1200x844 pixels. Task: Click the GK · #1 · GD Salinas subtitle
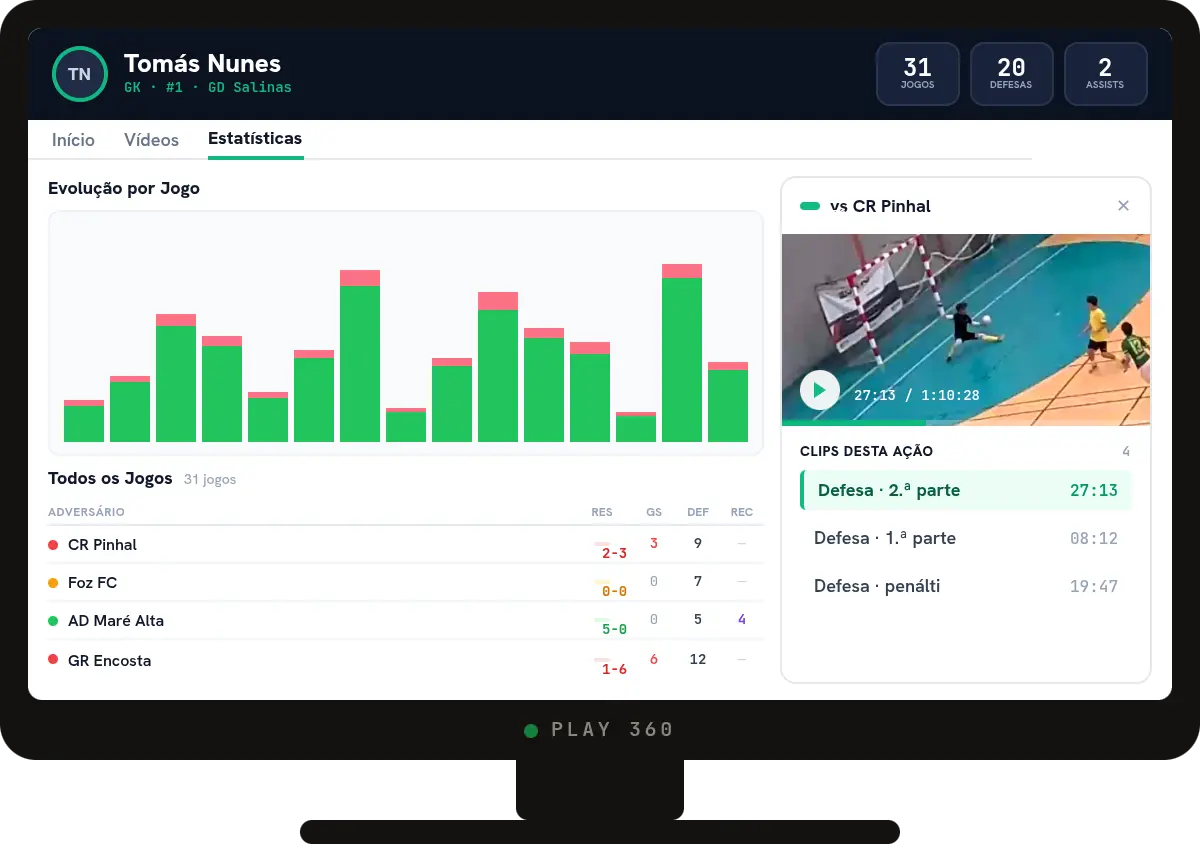(208, 87)
